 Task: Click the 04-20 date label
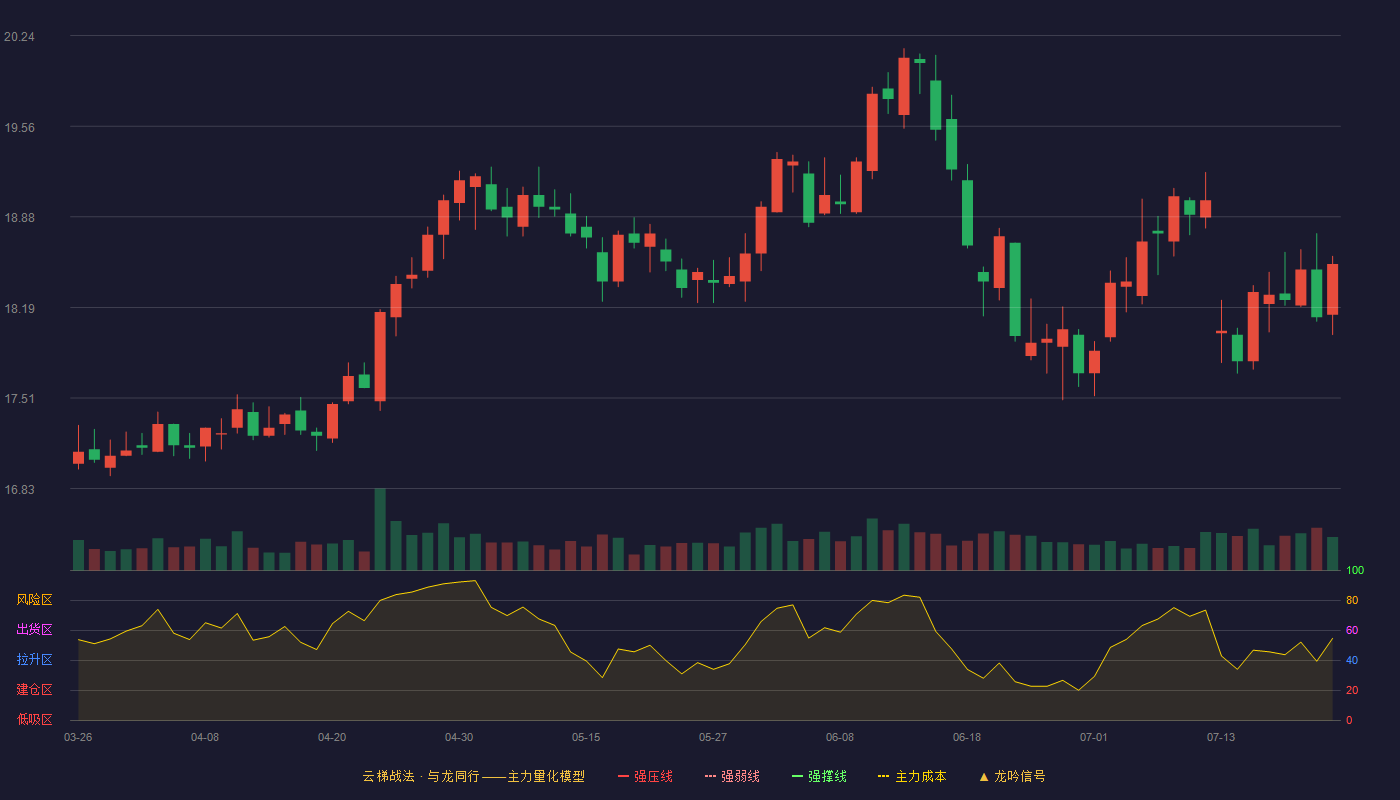pos(332,737)
